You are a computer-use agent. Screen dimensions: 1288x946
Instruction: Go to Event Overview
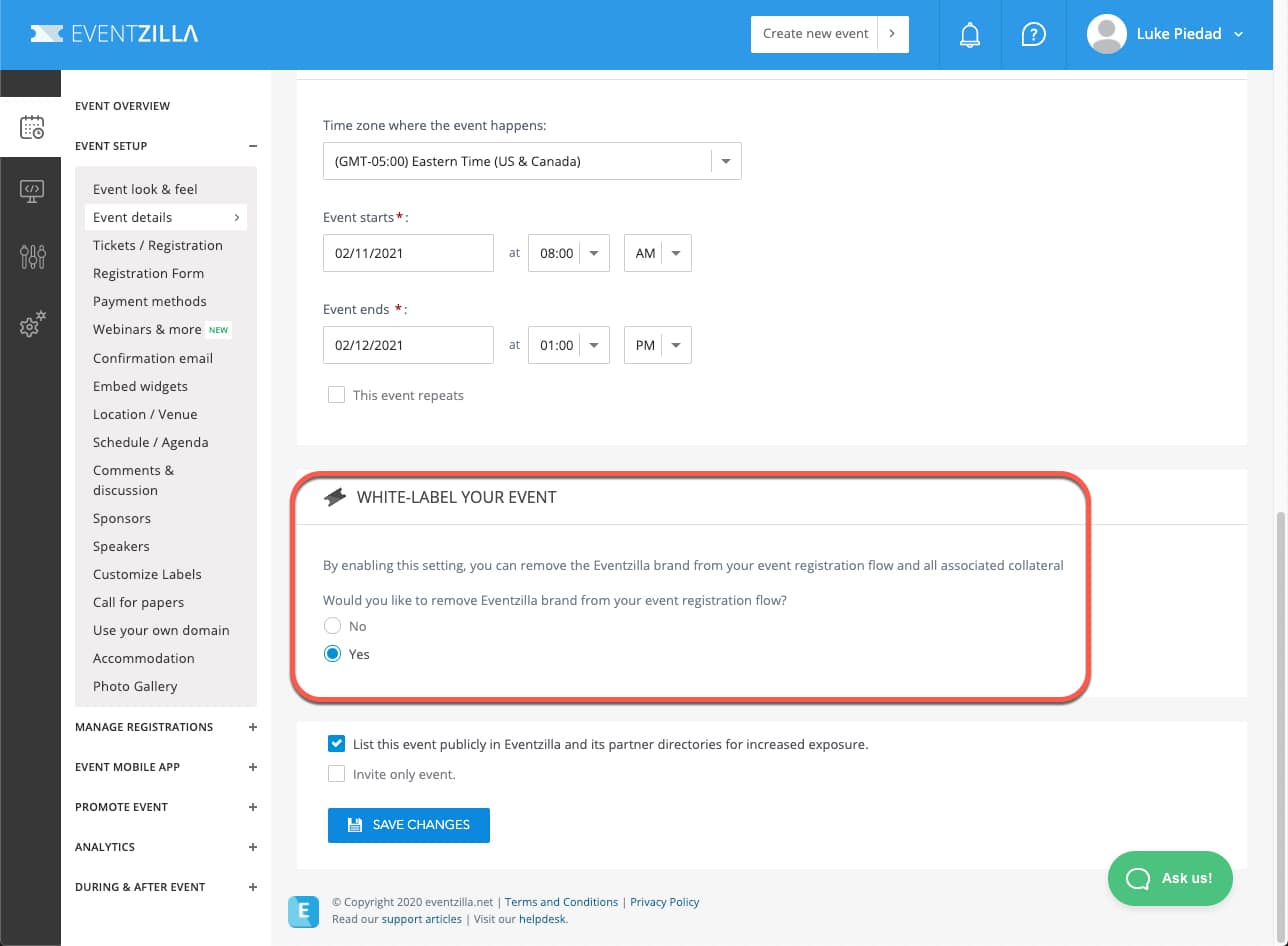point(122,106)
